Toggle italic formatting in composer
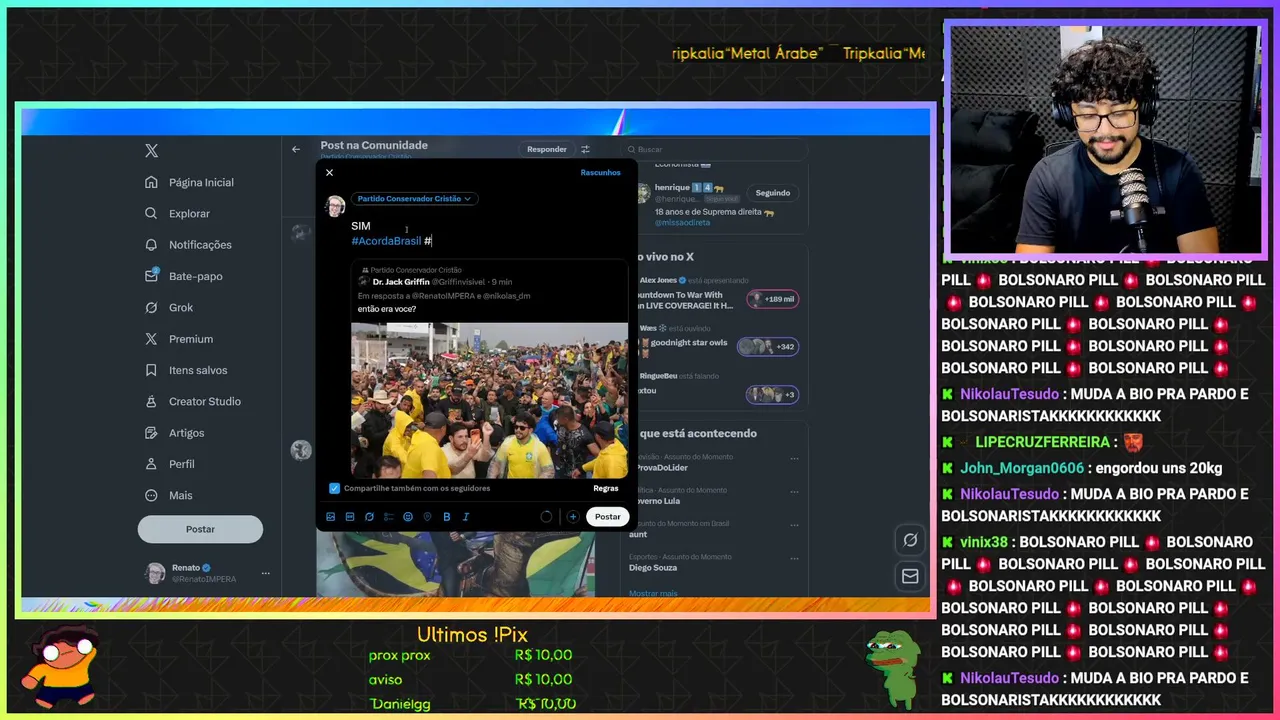The image size is (1280, 720). click(x=466, y=517)
